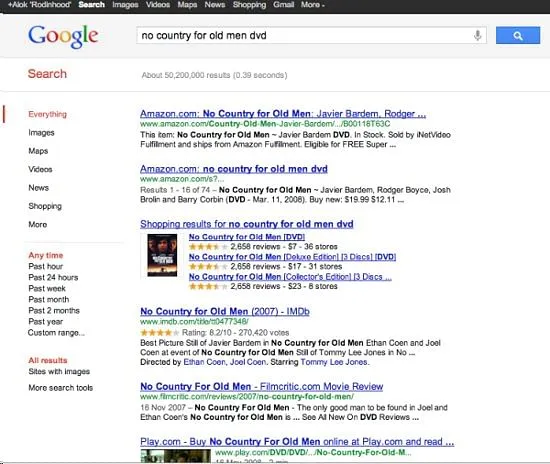Open Shopping in the top black bar
This screenshot has height=464, width=550.
tap(249, 5)
